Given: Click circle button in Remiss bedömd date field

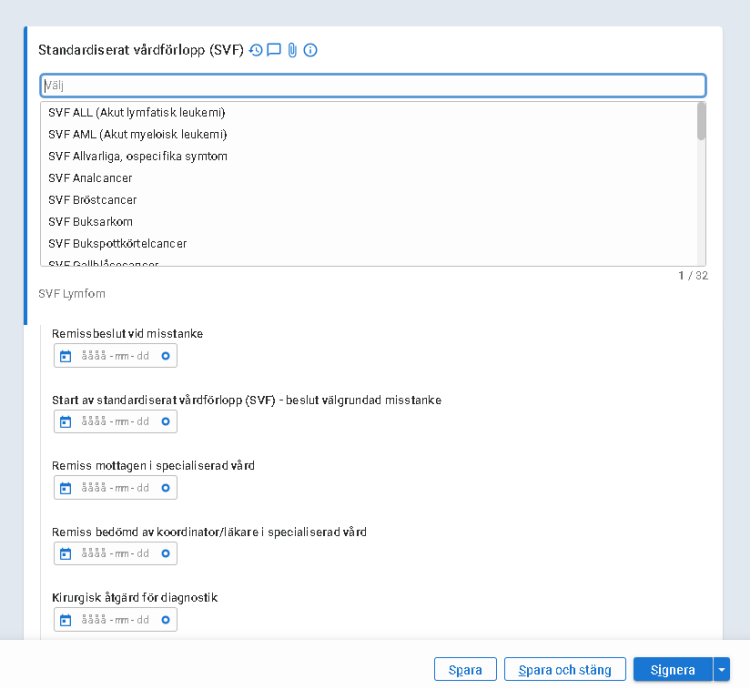Looking at the screenshot, I should pyautogui.click(x=165, y=554).
